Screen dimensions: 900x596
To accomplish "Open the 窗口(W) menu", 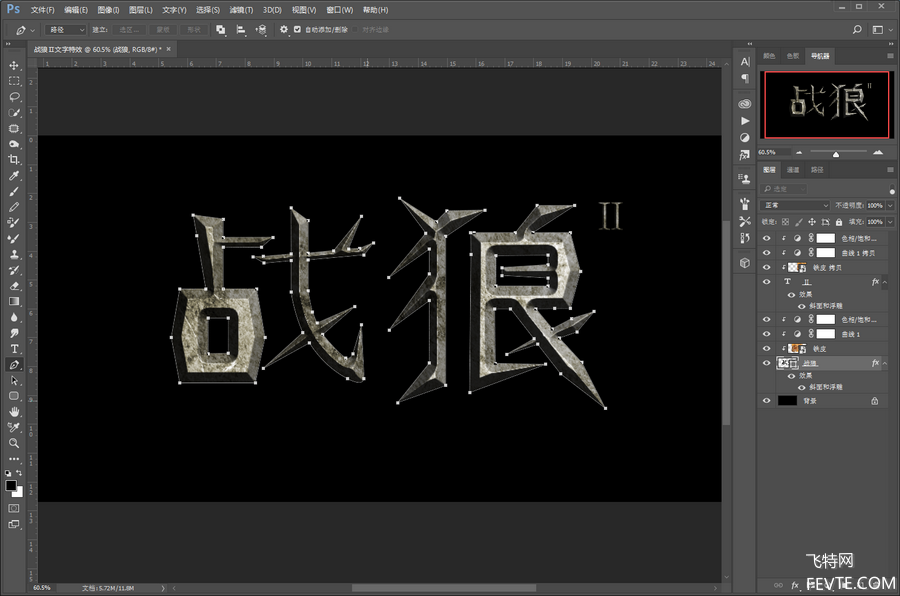I will pos(340,10).
